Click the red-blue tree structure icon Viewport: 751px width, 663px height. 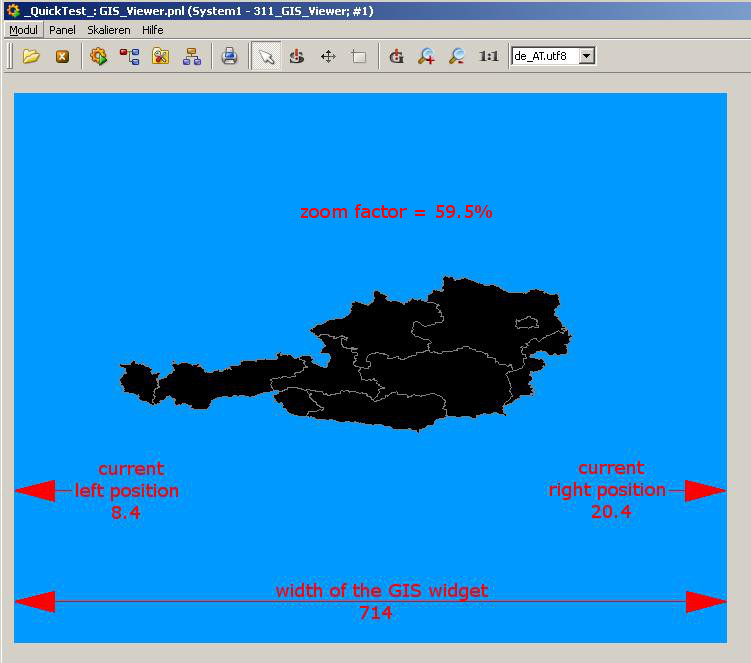[x=129, y=57]
